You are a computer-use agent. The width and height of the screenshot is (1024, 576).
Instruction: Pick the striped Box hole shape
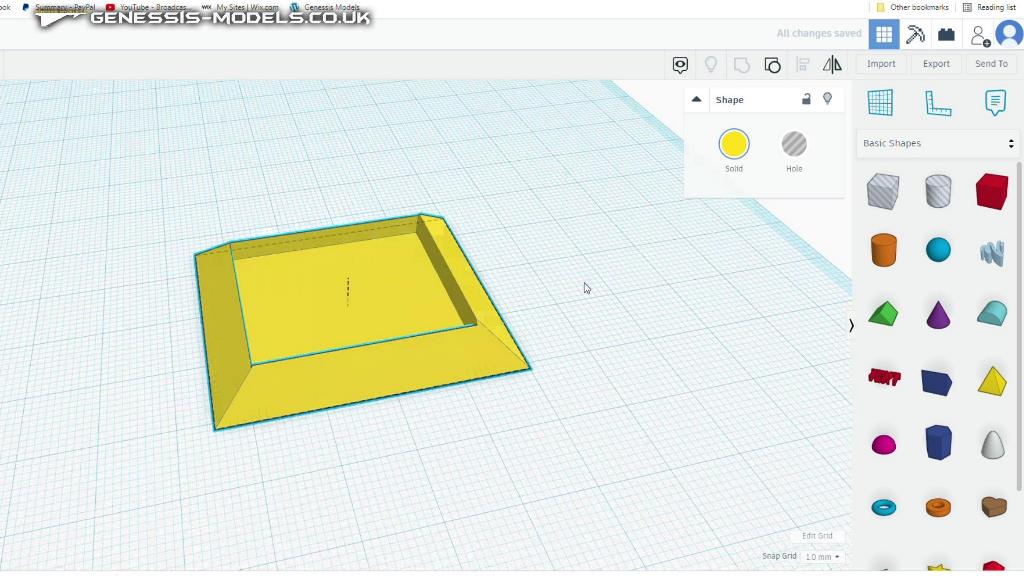883,191
